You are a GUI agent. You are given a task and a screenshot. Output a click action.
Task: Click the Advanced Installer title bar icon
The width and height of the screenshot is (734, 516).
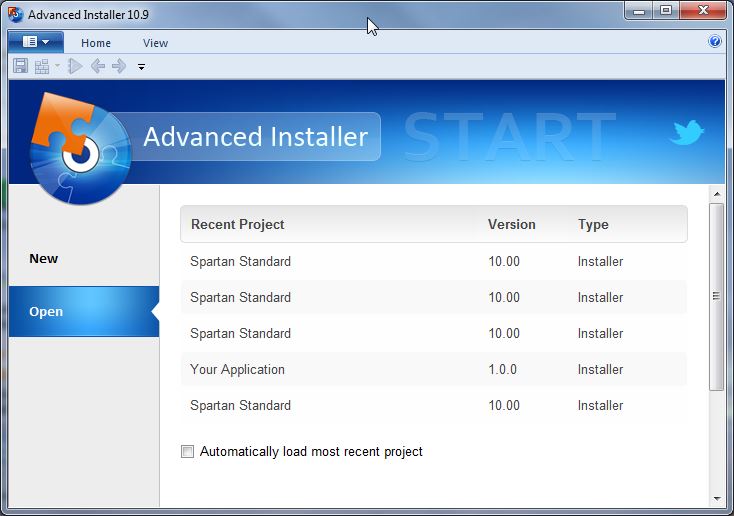(x=15, y=15)
